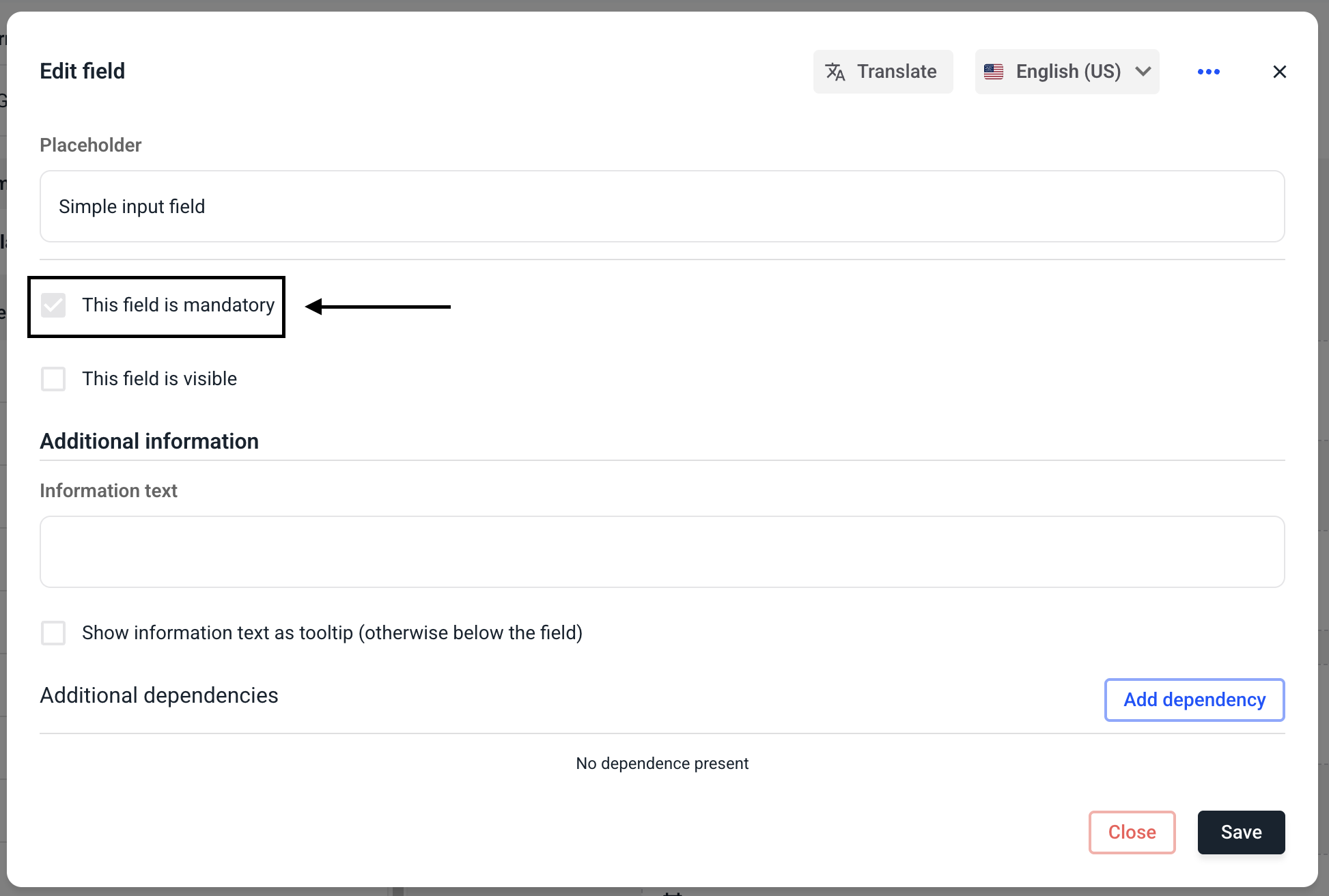
Task: Toggle the mandatory field checkbox
Action: tap(53, 305)
